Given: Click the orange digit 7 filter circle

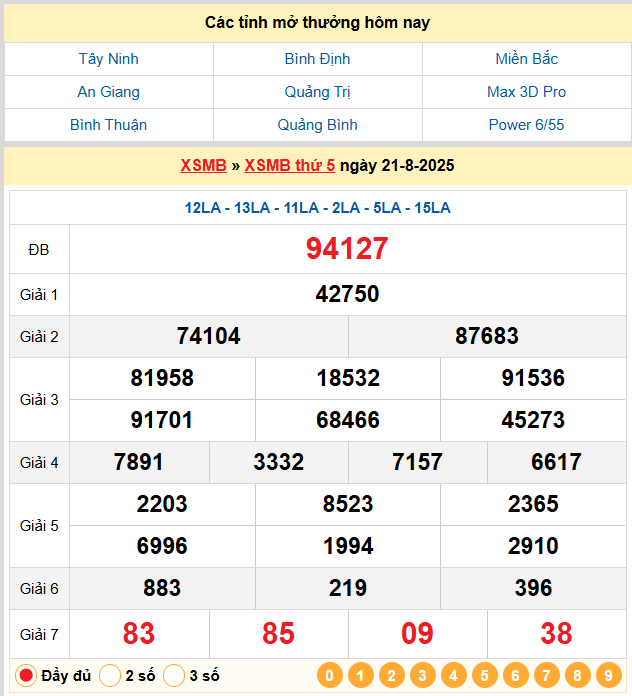Looking at the screenshot, I should pos(546,676).
